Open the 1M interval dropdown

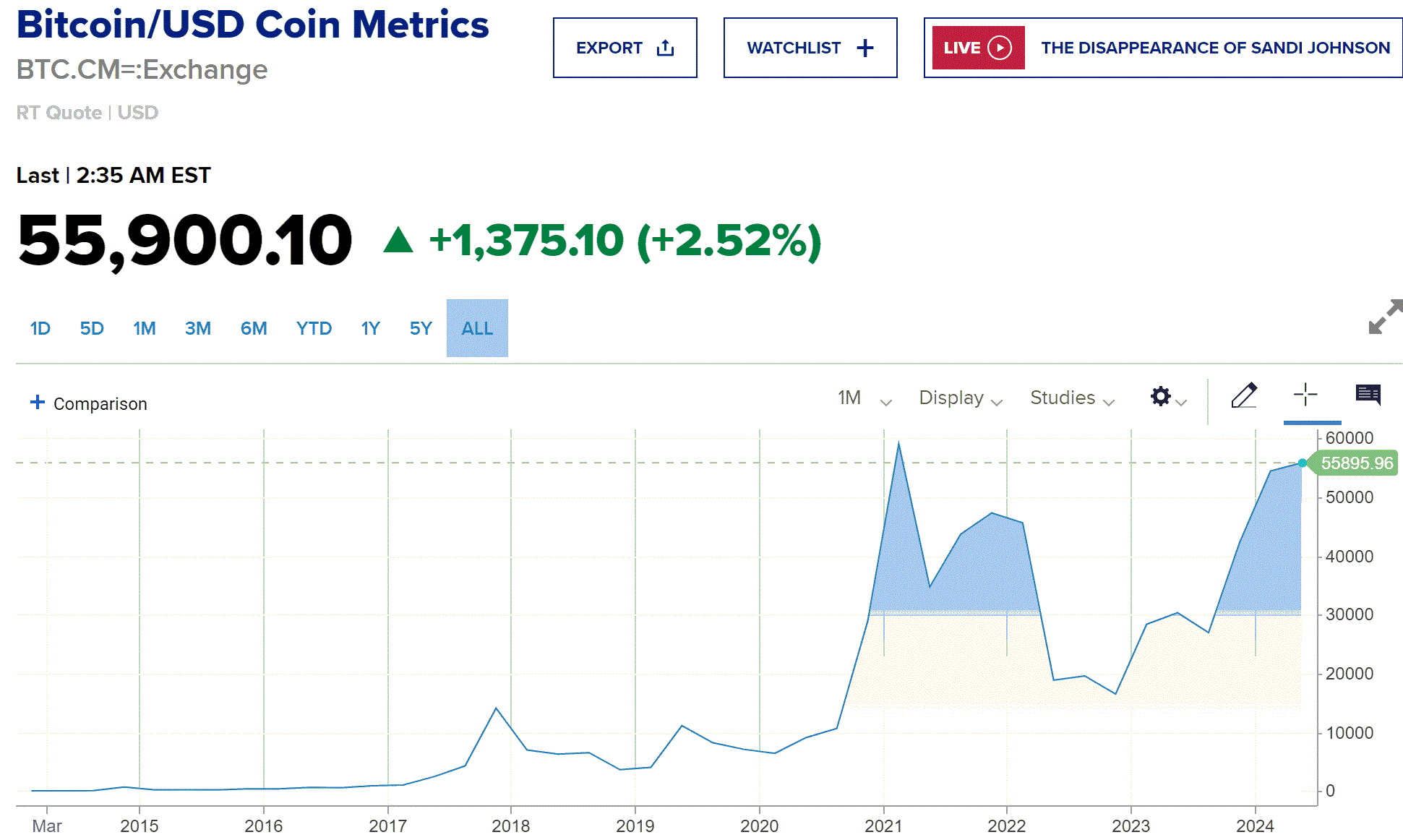tap(864, 398)
